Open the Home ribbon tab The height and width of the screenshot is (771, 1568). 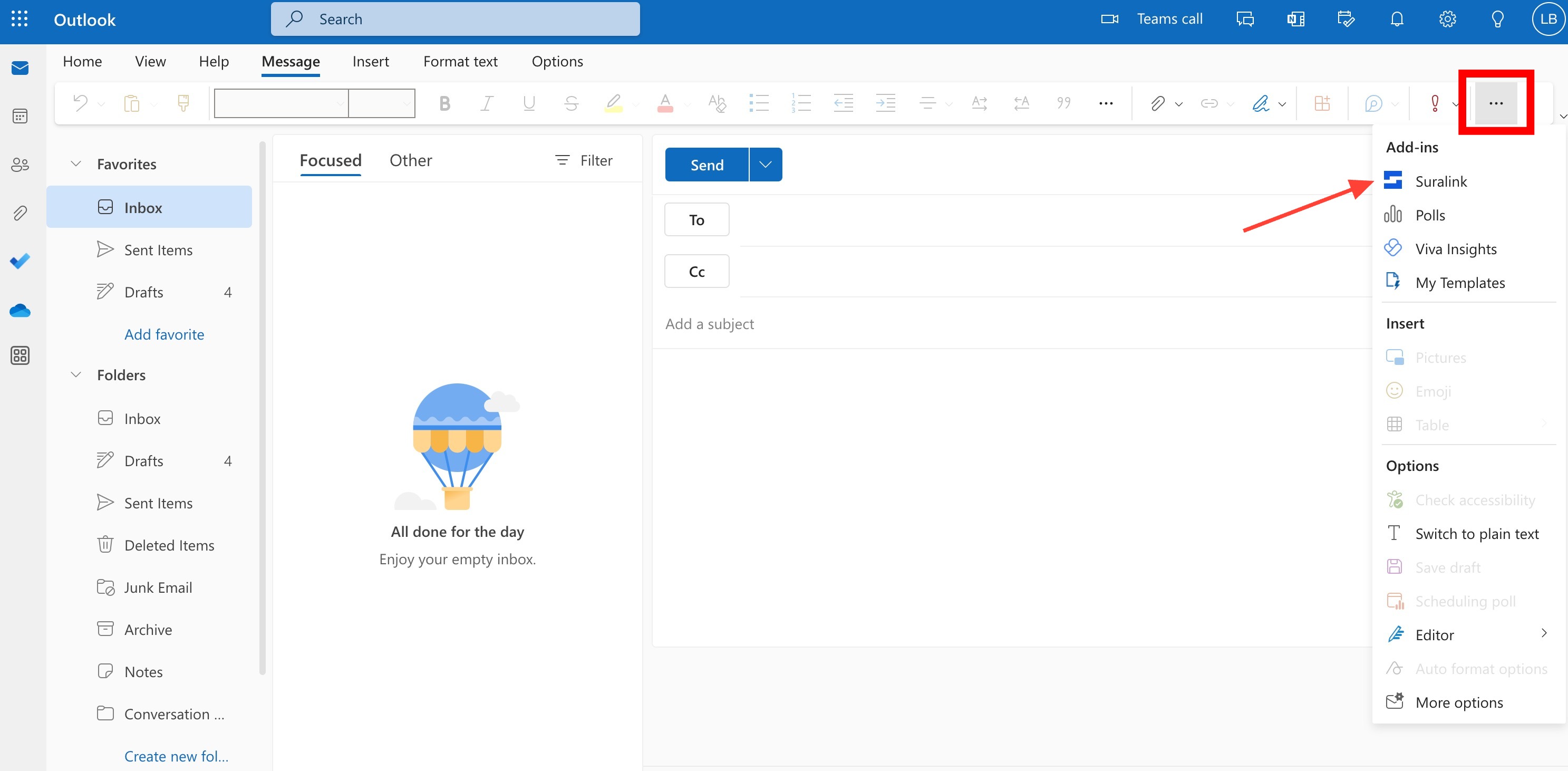coord(82,61)
